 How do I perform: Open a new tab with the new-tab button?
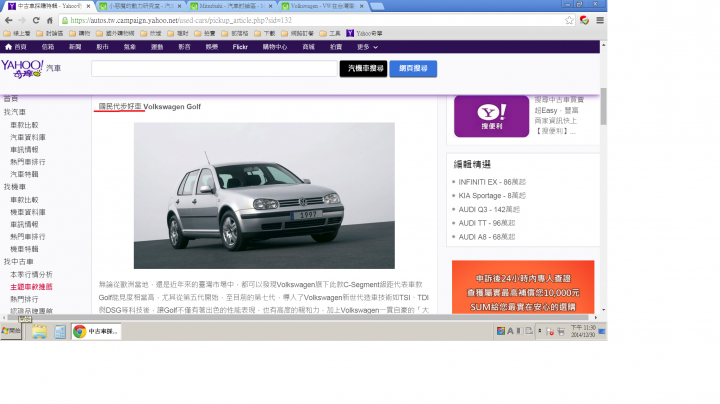[x=377, y=6]
